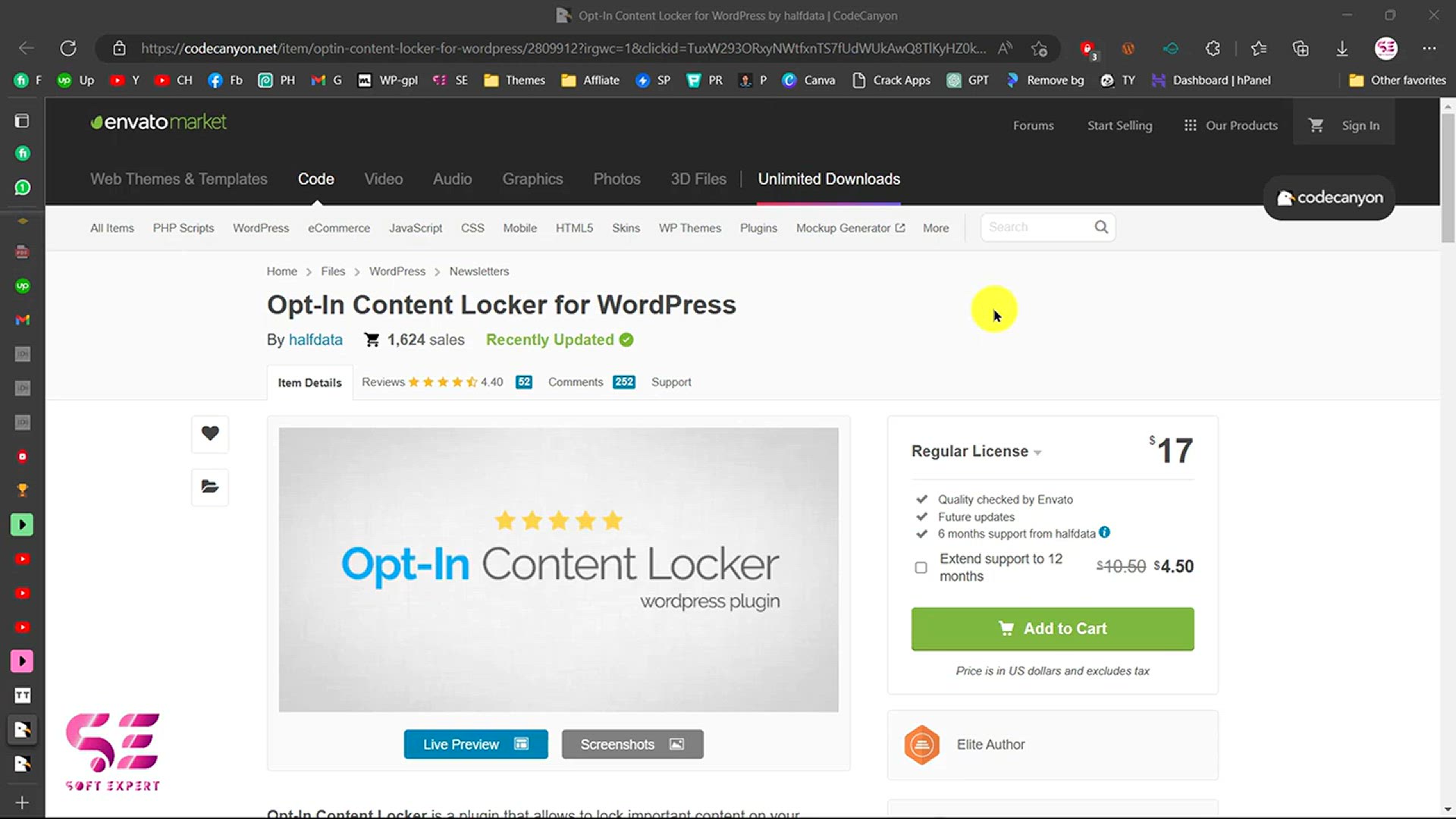The width and height of the screenshot is (1456, 819).
Task: Click the search magnifier icon
Action: 1101,227
